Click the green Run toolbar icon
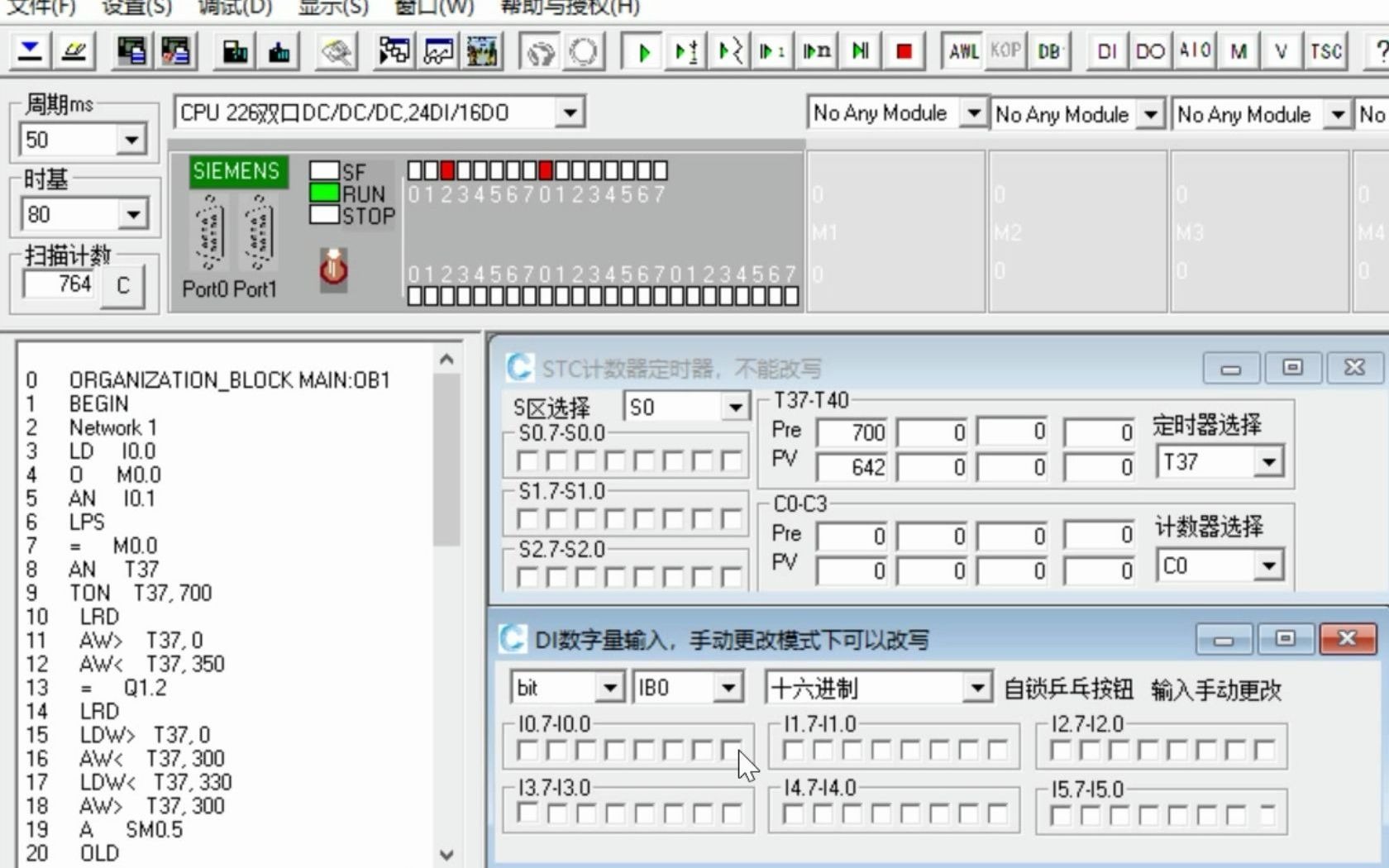1389x868 pixels. pyautogui.click(x=643, y=50)
